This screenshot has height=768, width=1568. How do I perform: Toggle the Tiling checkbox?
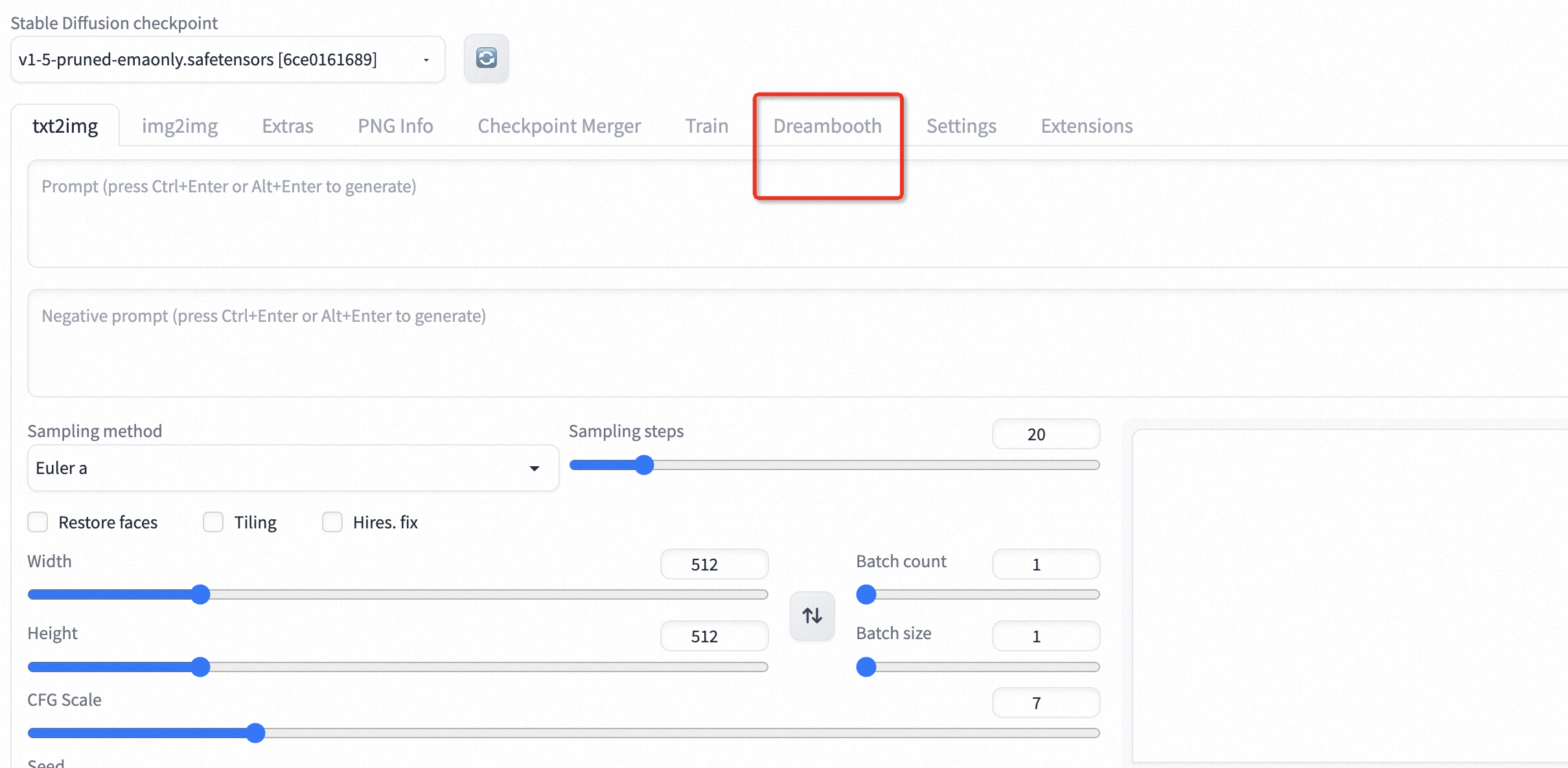(x=213, y=522)
